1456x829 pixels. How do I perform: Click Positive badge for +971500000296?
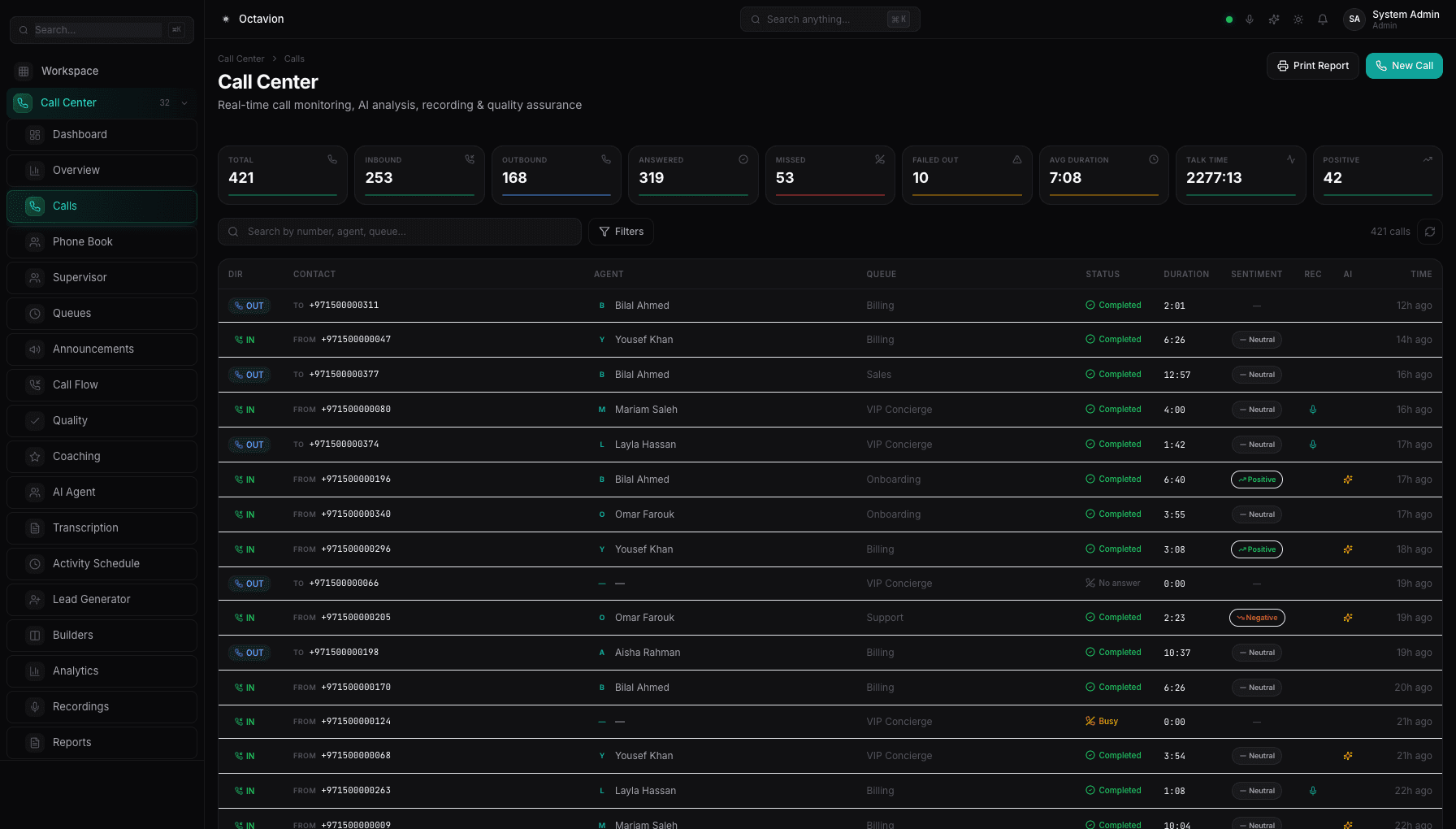[x=1257, y=549]
